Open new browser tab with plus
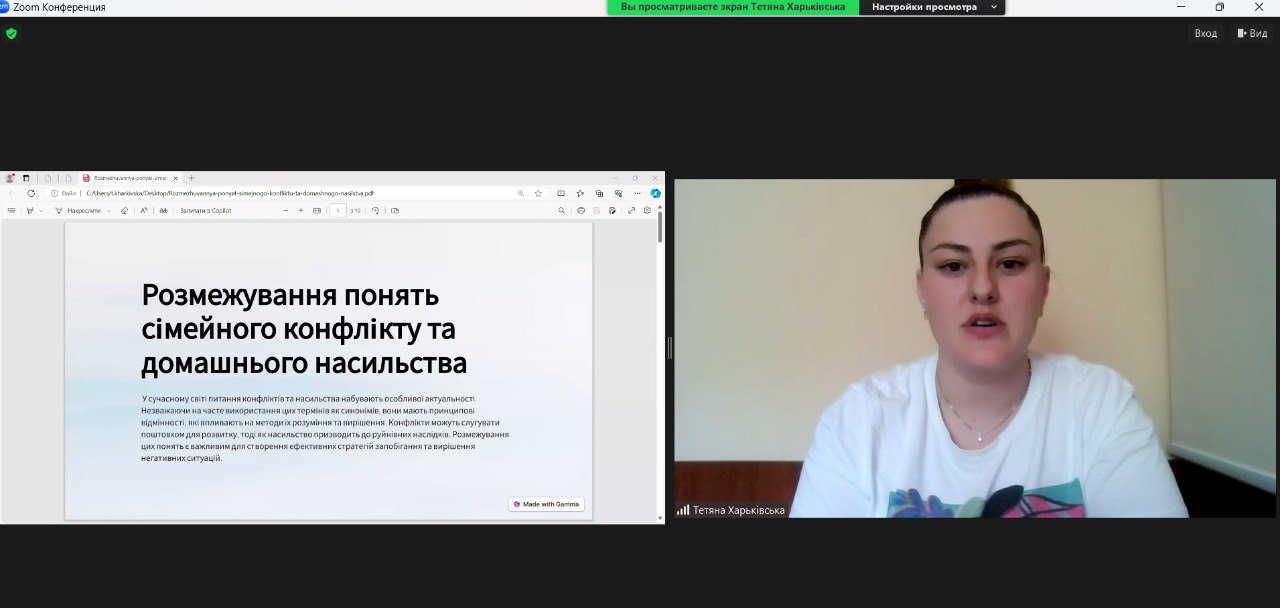Image resolution: width=1280 pixels, height=608 pixels. click(x=192, y=178)
